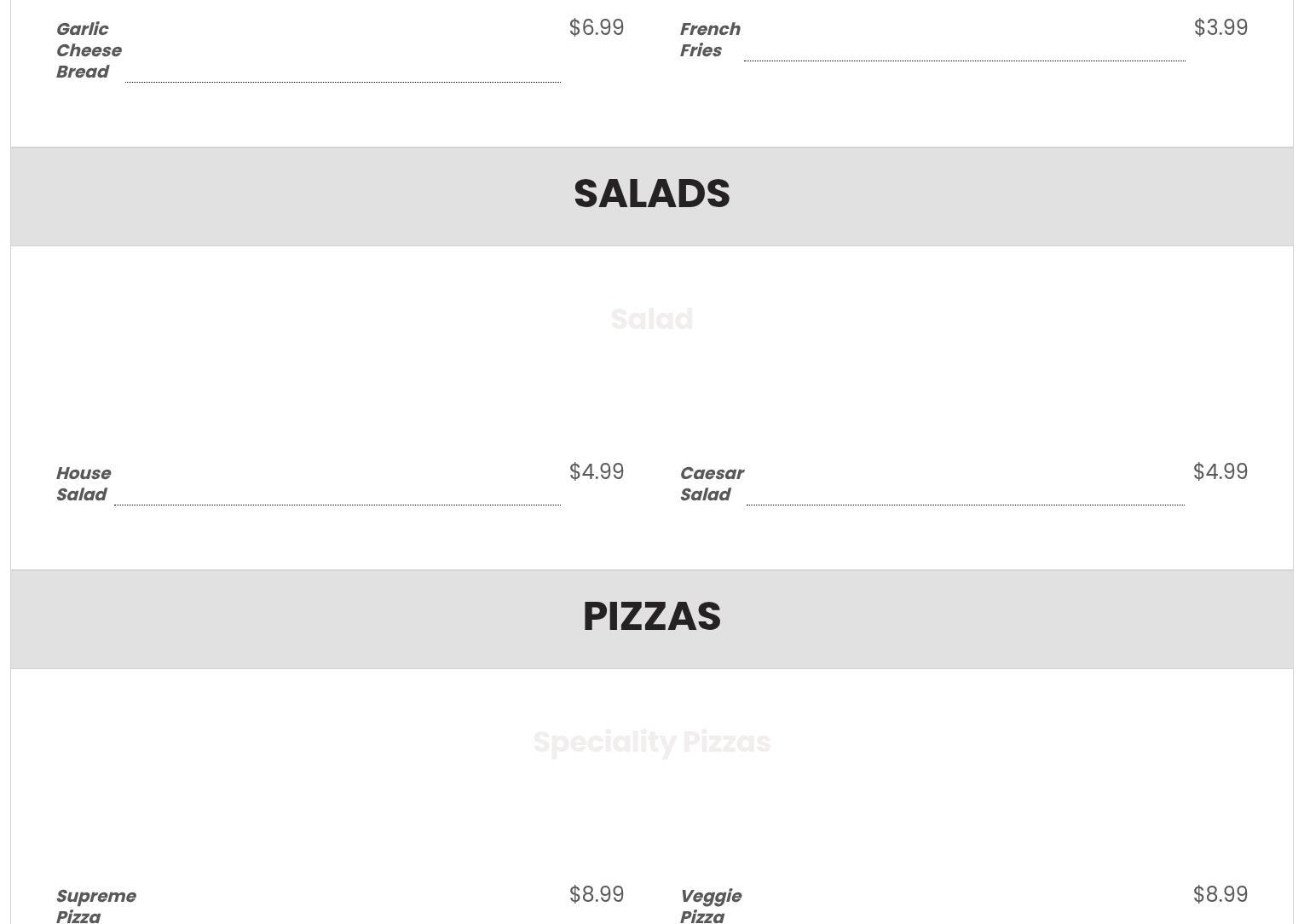This screenshot has height=924, width=1304.
Task: Click the Garlic Cheese Bread item name
Action: [89, 50]
